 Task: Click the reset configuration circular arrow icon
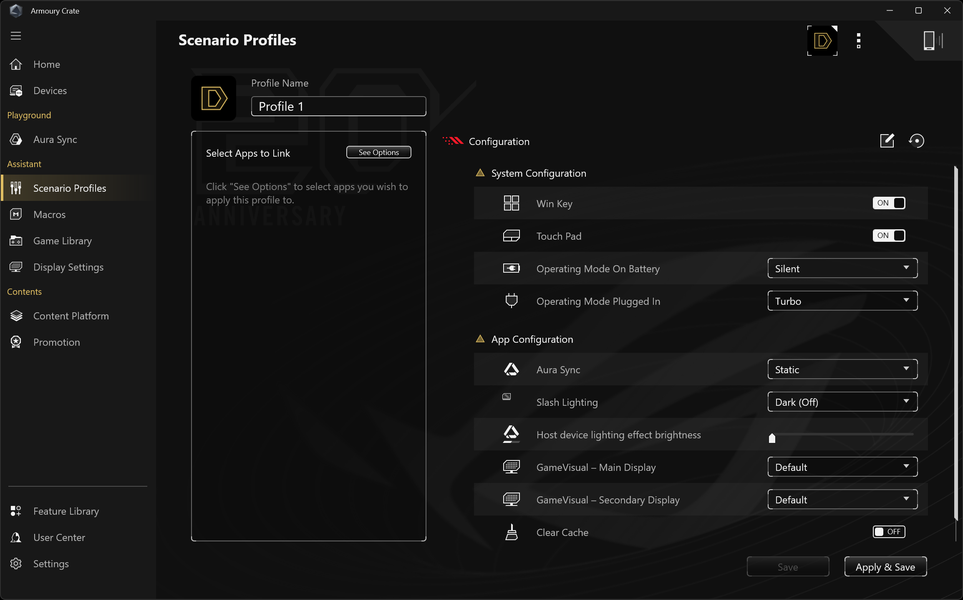pyautogui.click(x=916, y=141)
